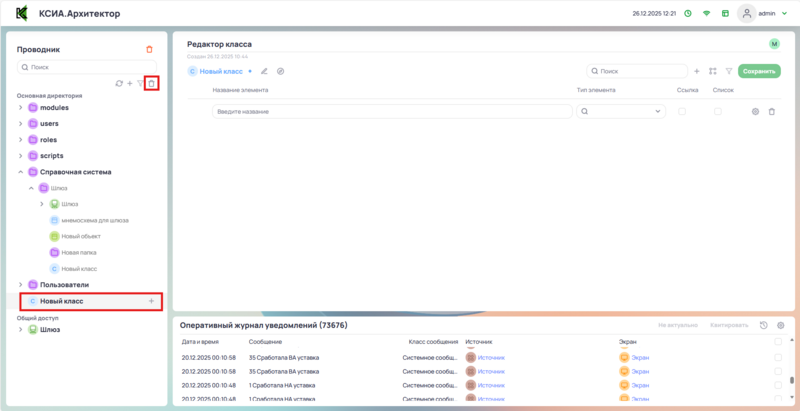
Task: Click the orange trash icon beside Проводник title
Action: click(149, 48)
